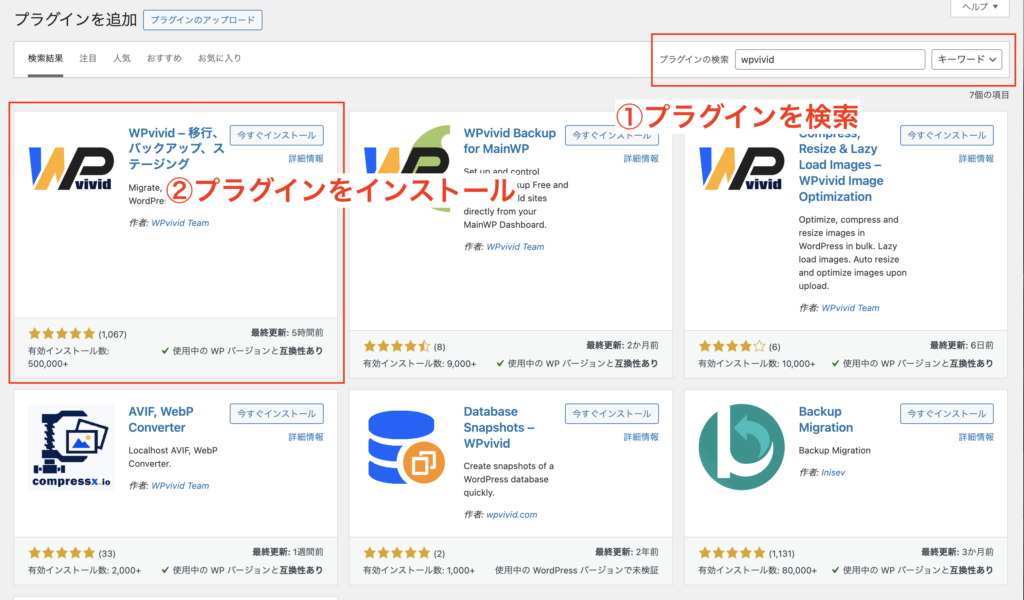Open 詳細情報 for Backup Migration
Screen dimensions: 1024x600
click(x=976, y=437)
